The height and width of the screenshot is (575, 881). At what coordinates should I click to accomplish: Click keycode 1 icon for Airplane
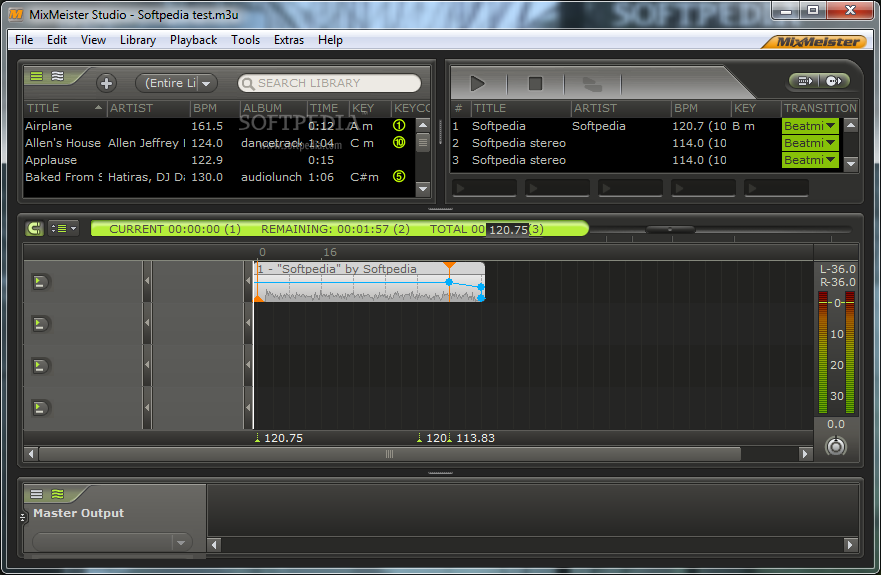[399, 125]
